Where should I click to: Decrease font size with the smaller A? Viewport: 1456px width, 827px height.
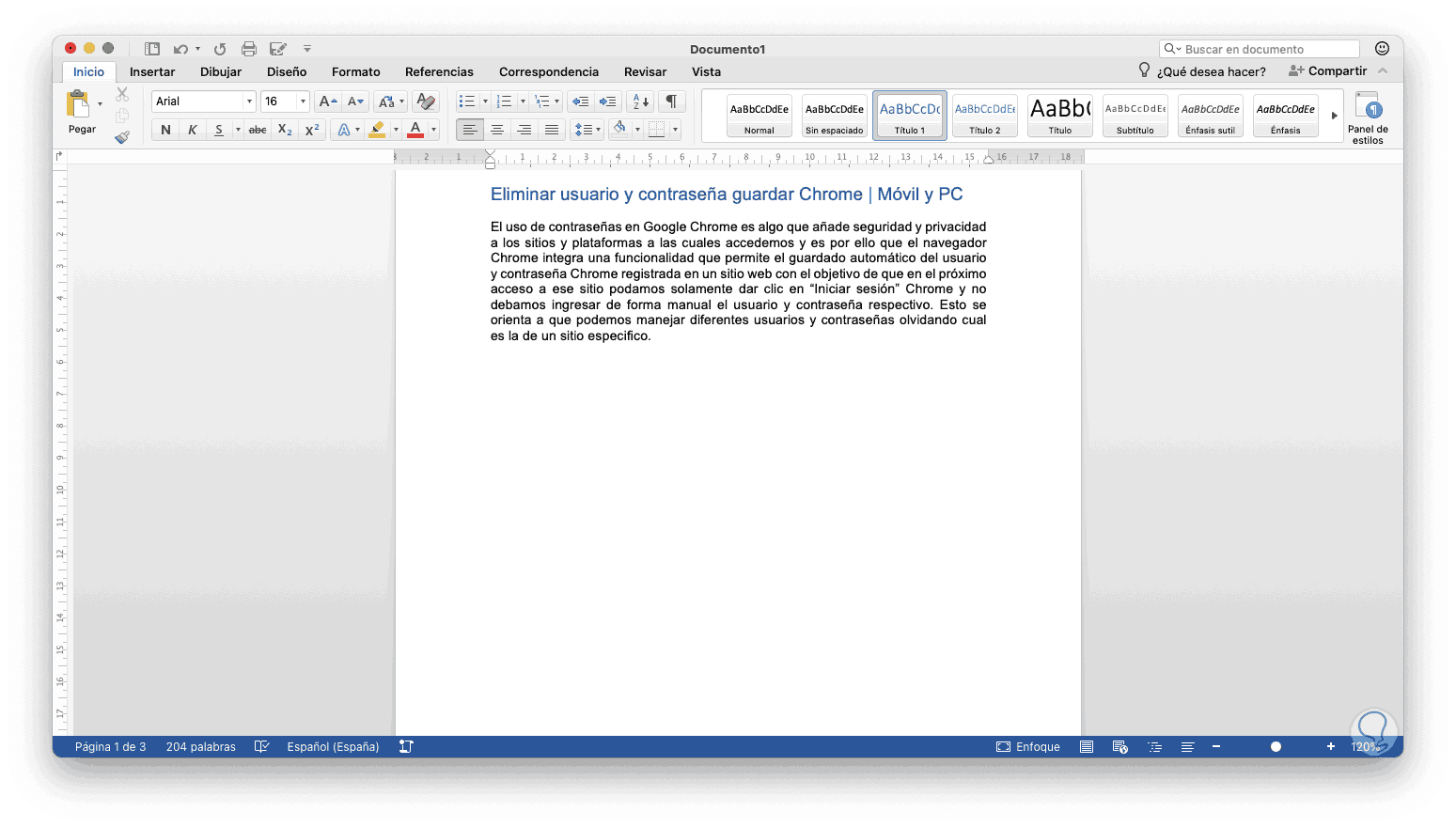(x=355, y=101)
